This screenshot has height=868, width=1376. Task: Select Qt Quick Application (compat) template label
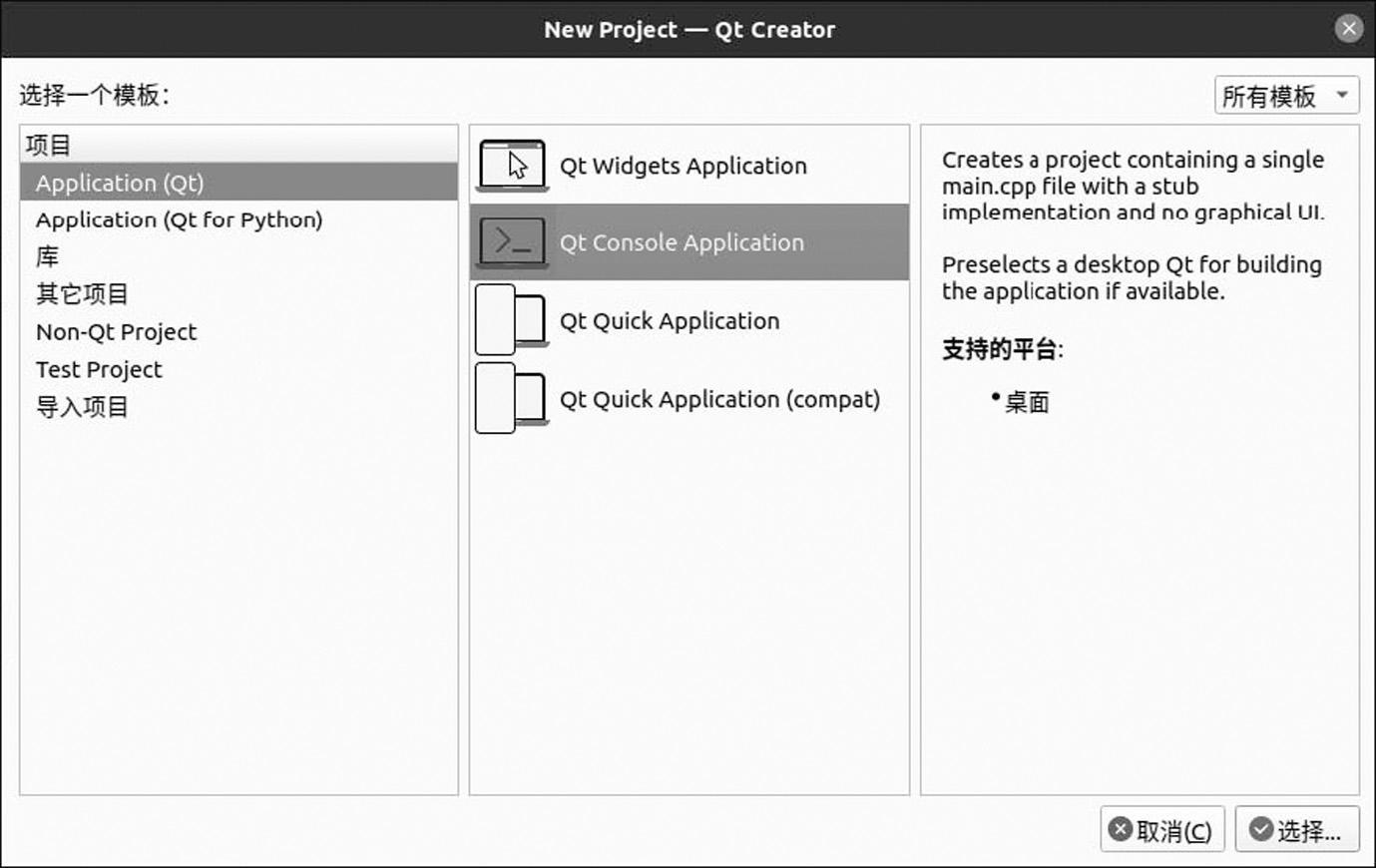(719, 399)
